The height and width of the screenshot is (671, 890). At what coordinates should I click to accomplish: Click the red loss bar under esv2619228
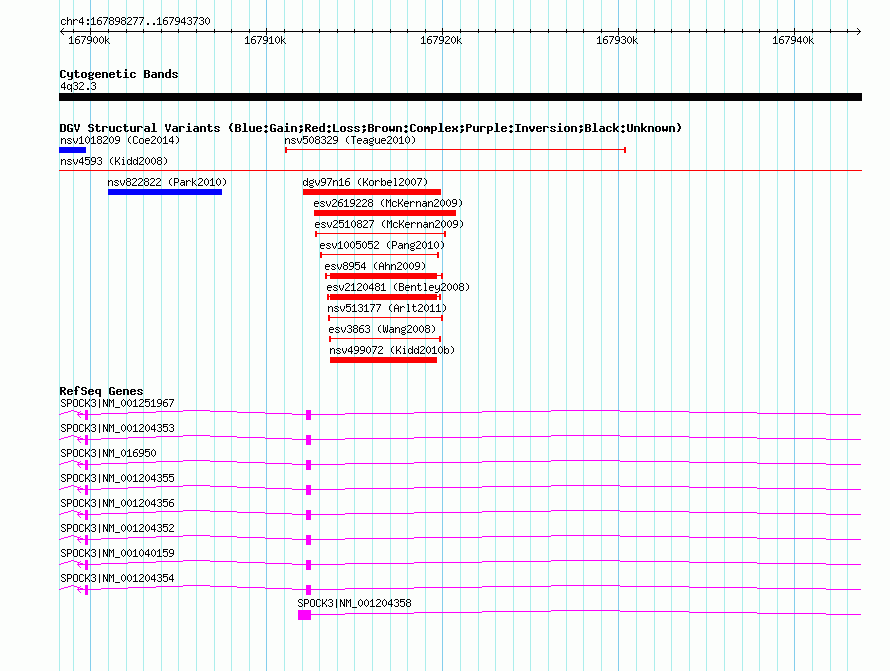tap(385, 213)
